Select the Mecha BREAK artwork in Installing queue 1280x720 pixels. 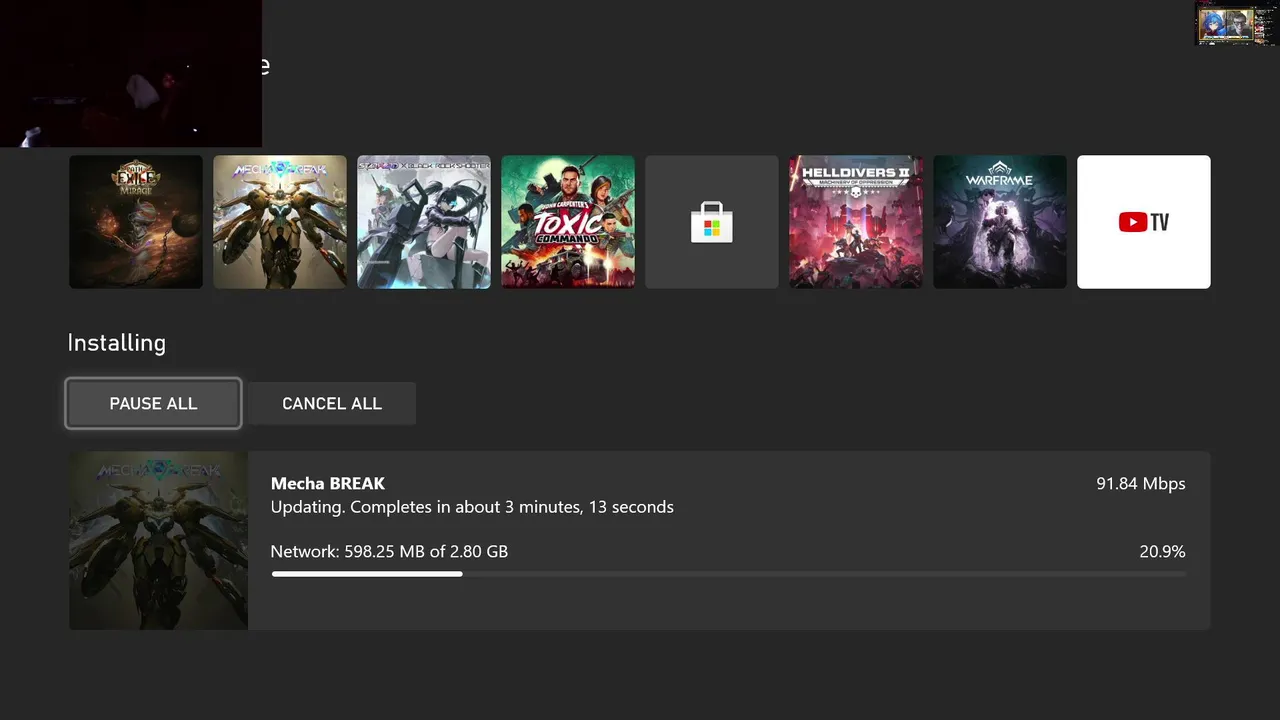158,540
